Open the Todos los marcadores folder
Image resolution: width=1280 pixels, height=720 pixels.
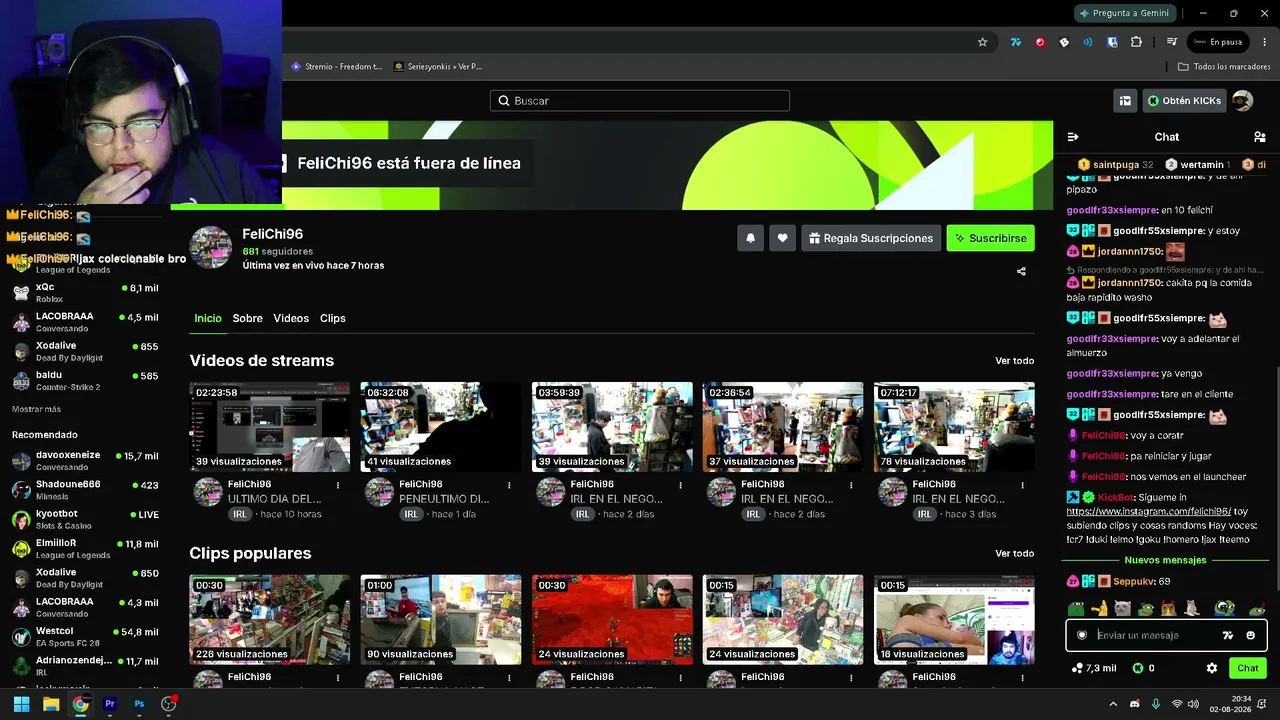[x=1224, y=67]
